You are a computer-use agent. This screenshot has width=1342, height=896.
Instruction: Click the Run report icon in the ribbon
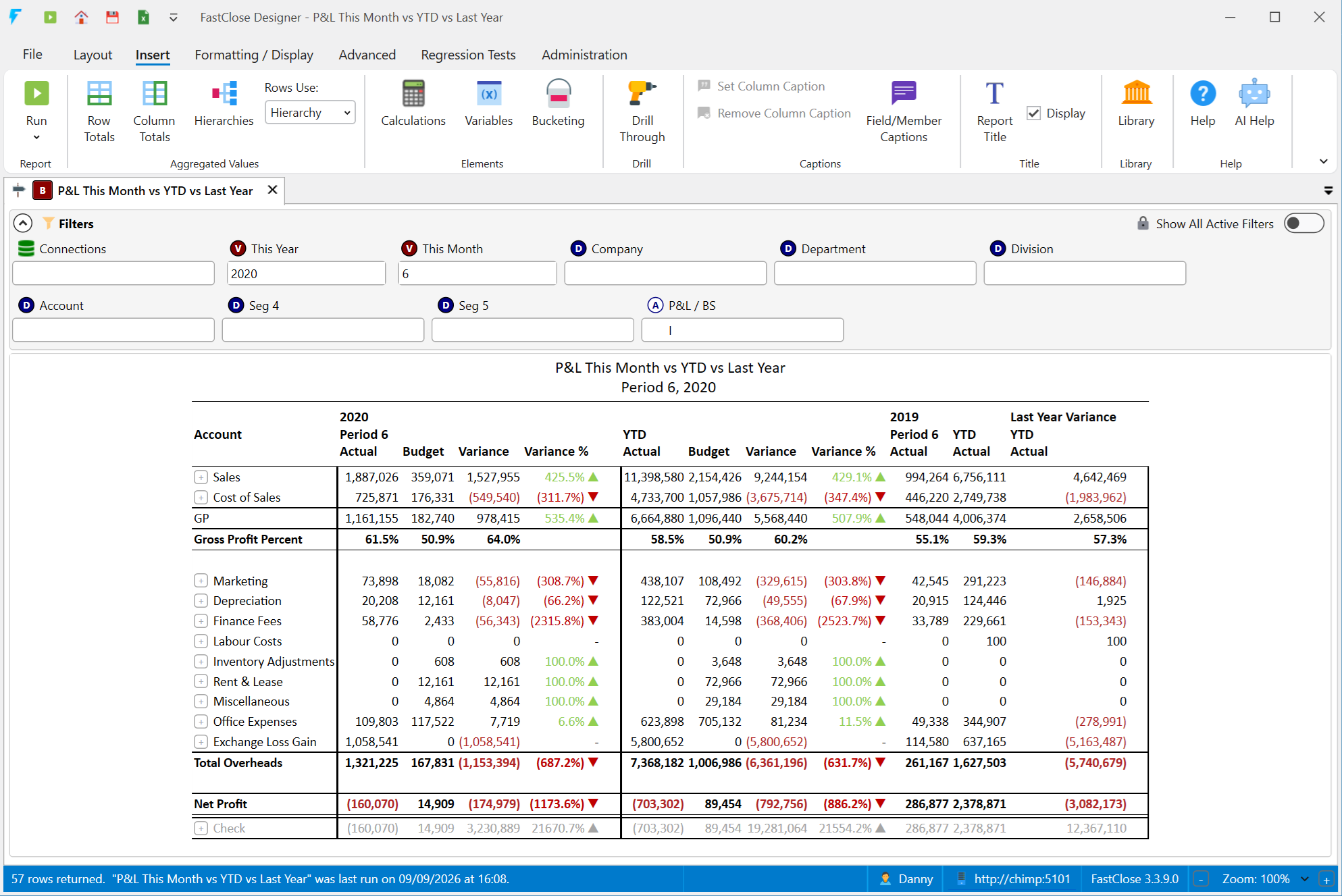(x=36, y=94)
